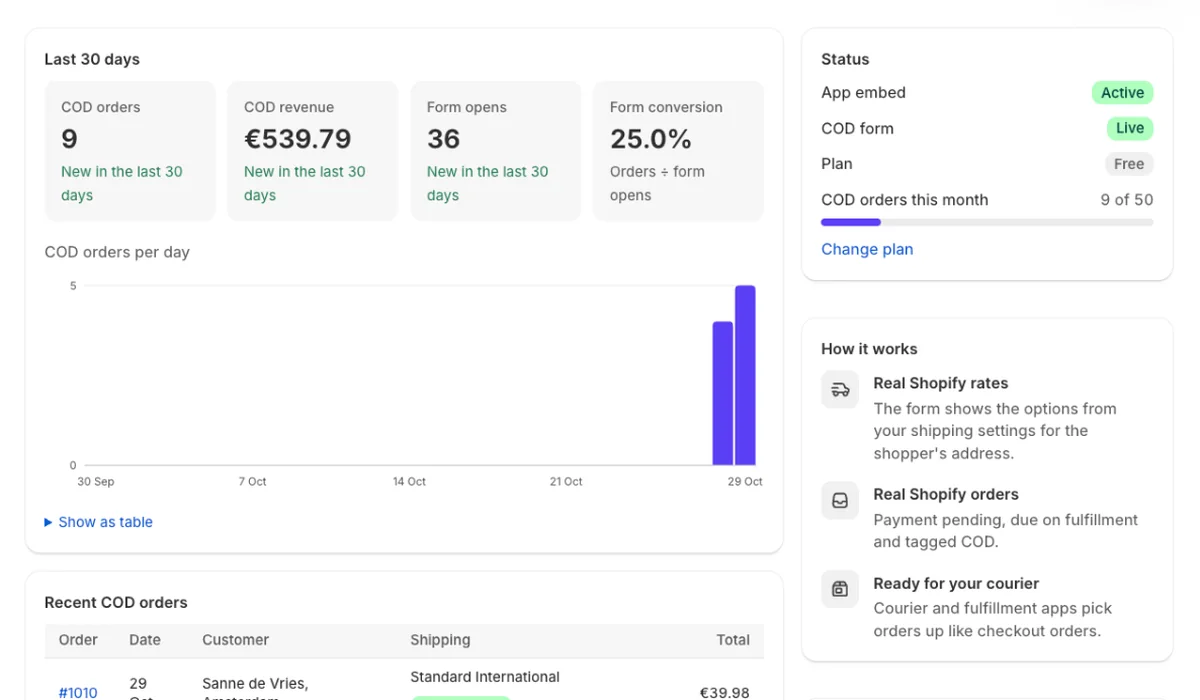Click the Total column header
Viewport: 1200px width, 700px height.
coord(733,640)
